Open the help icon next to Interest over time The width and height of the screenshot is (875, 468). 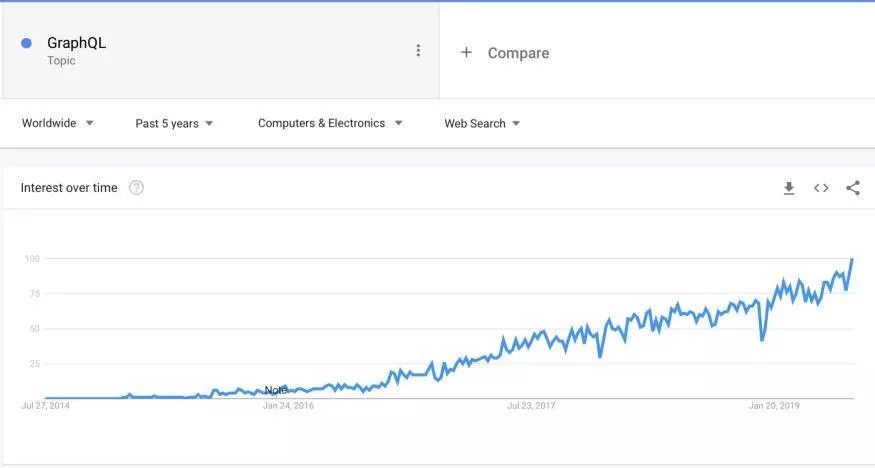137,188
